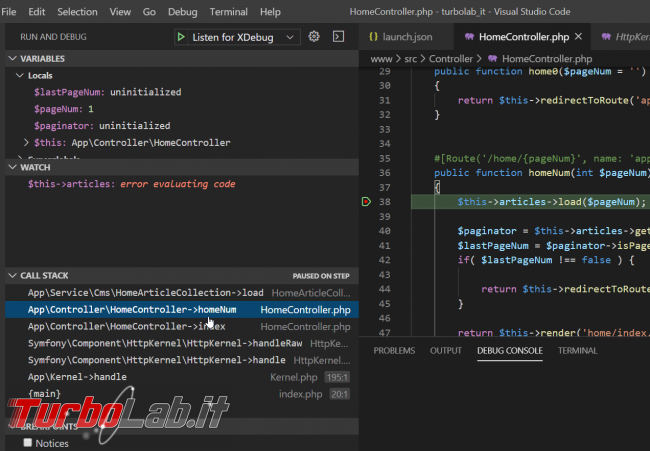Click the breakpoint marker on line 38

point(366,202)
